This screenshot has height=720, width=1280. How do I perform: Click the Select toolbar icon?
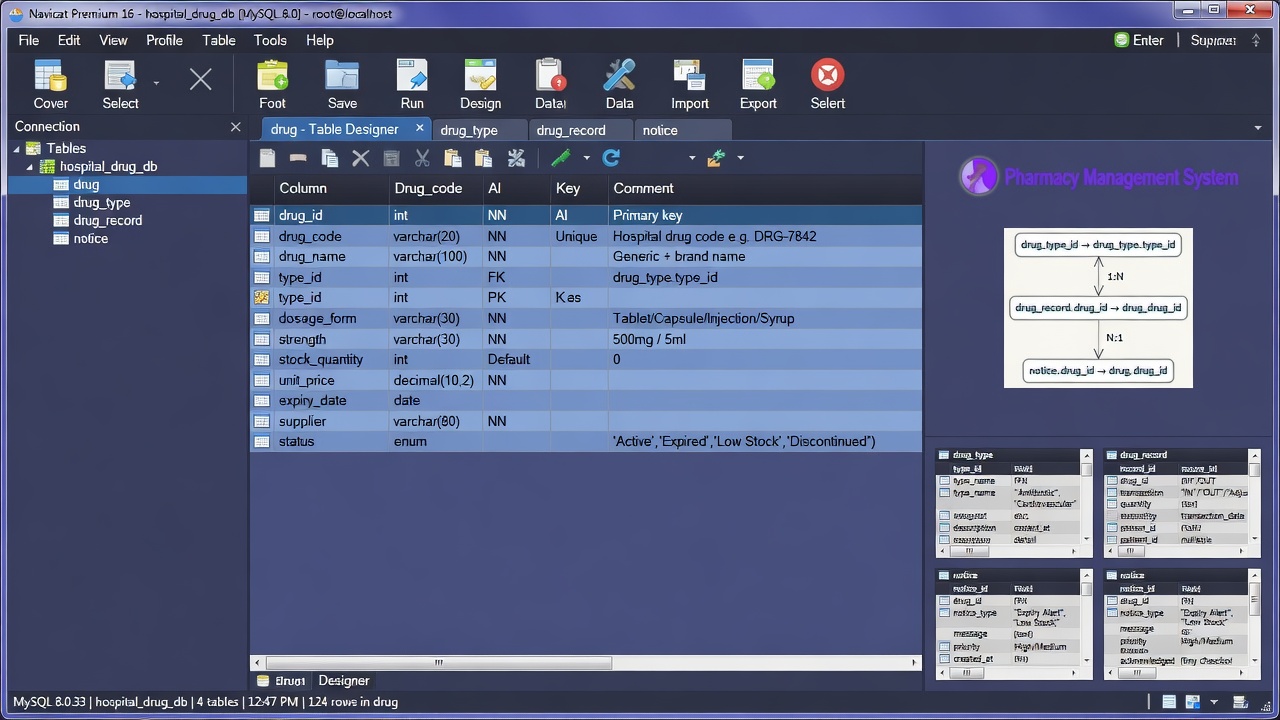[x=120, y=76]
